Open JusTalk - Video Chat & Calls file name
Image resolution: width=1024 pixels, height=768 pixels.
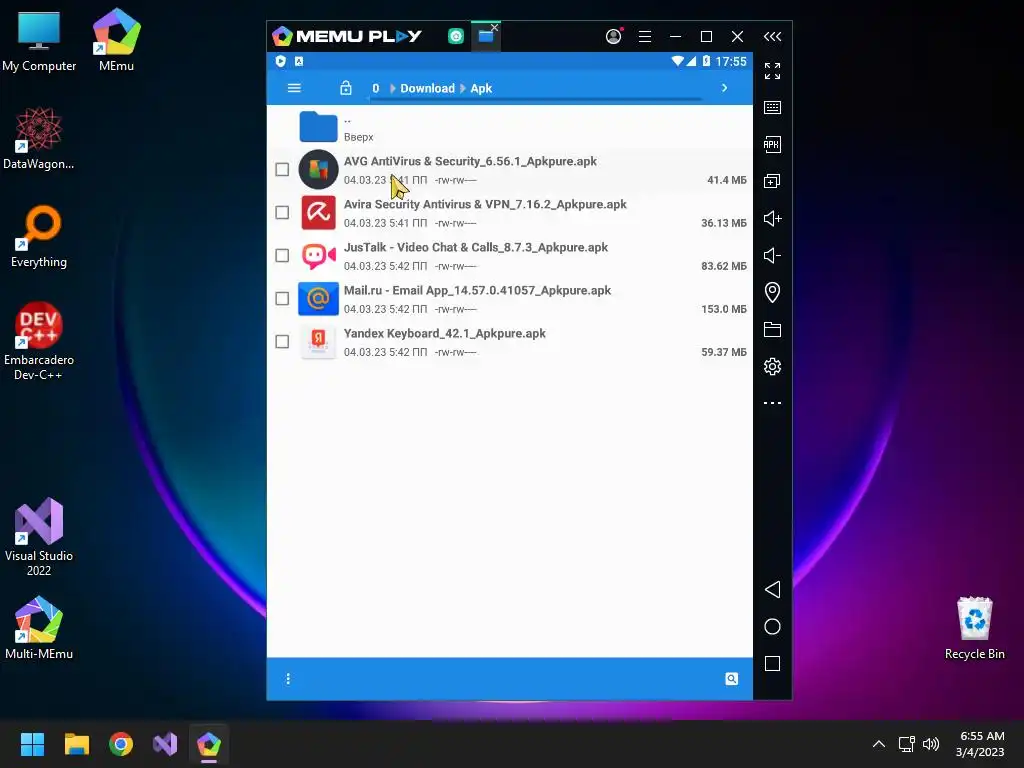coord(475,248)
